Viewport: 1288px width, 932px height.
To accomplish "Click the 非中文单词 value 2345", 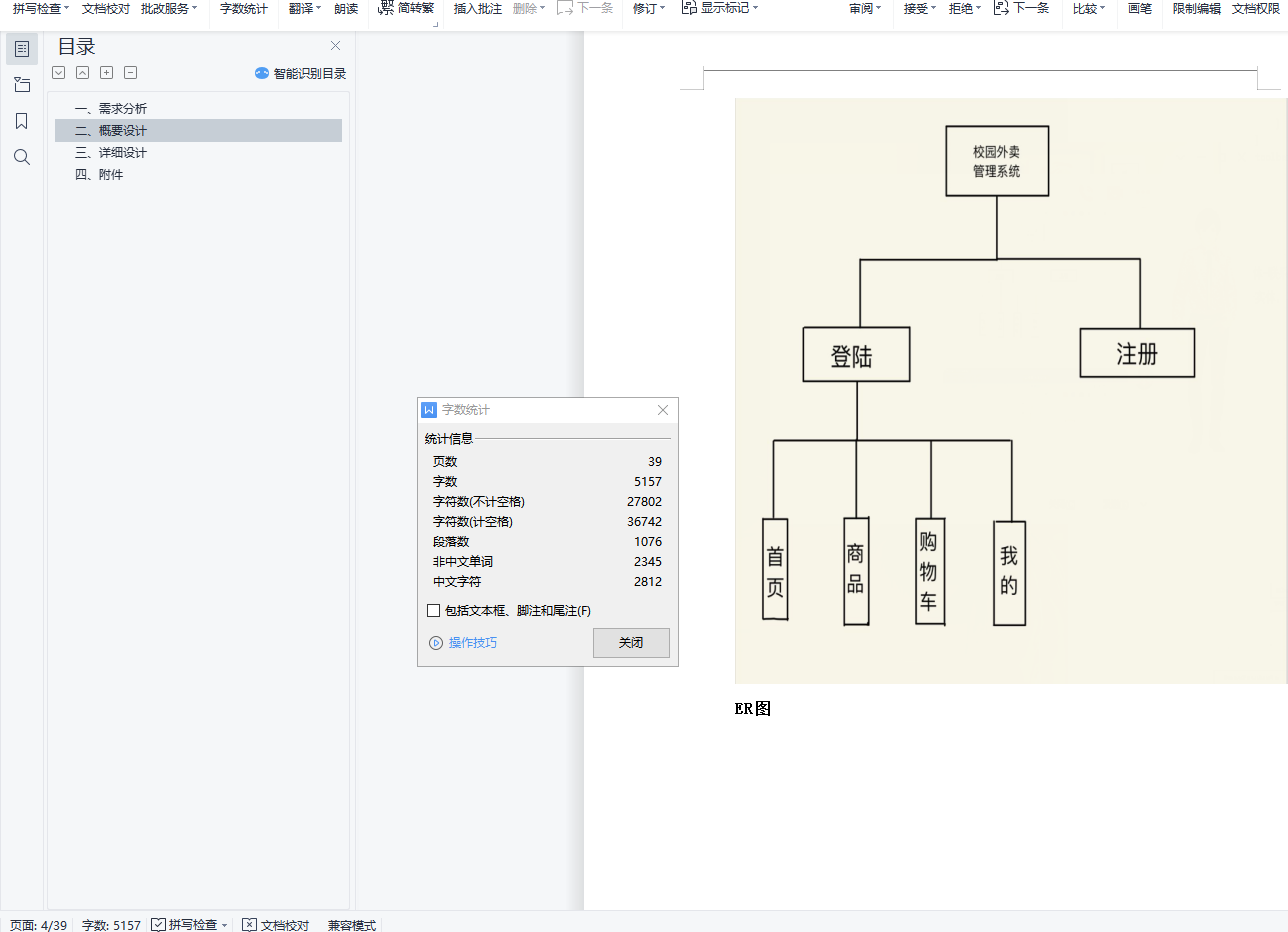I will coord(648,562).
